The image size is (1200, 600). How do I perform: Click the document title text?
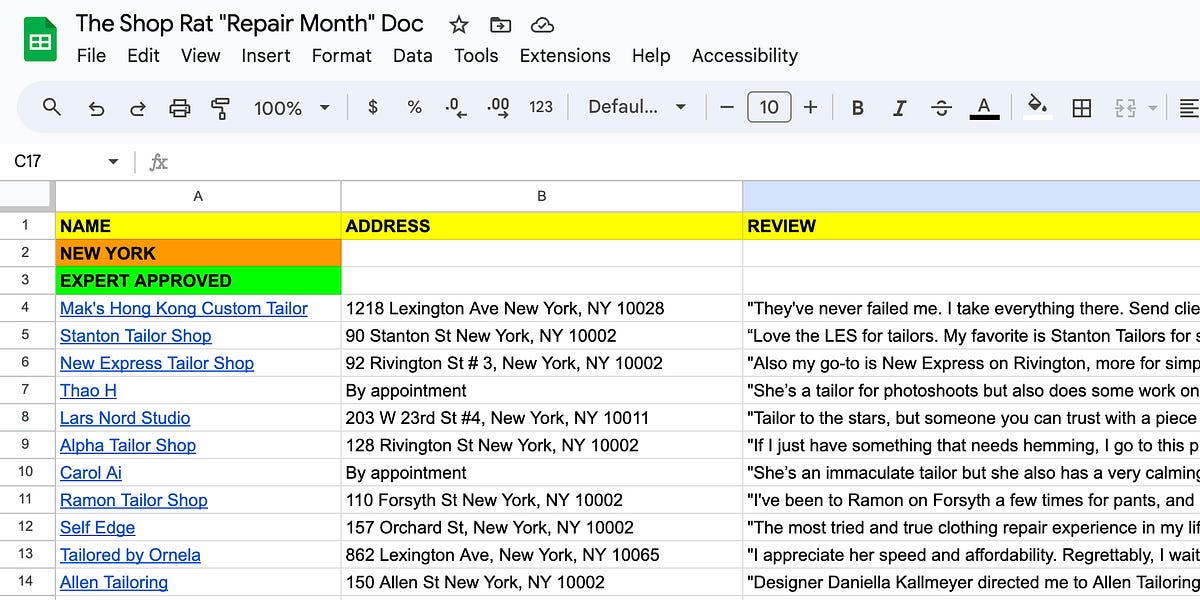point(250,23)
